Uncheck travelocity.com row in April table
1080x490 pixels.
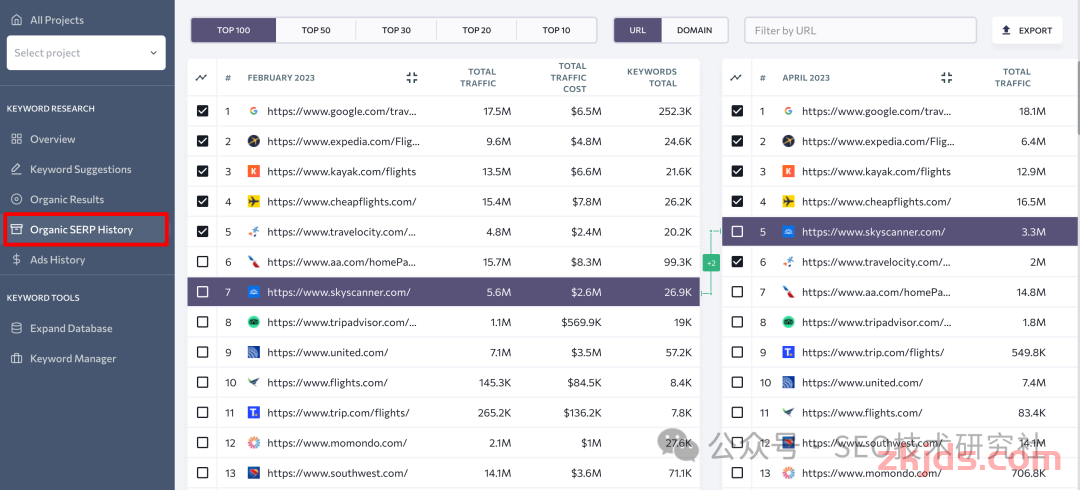pos(737,262)
